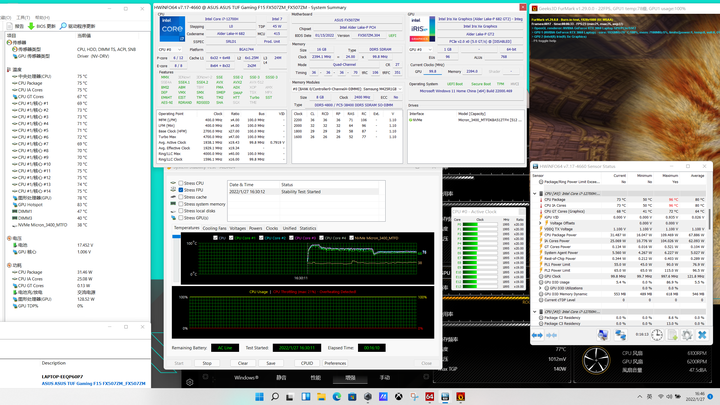Open taskbar Search
The height and width of the screenshot is (405, 720).
(275, 397)
